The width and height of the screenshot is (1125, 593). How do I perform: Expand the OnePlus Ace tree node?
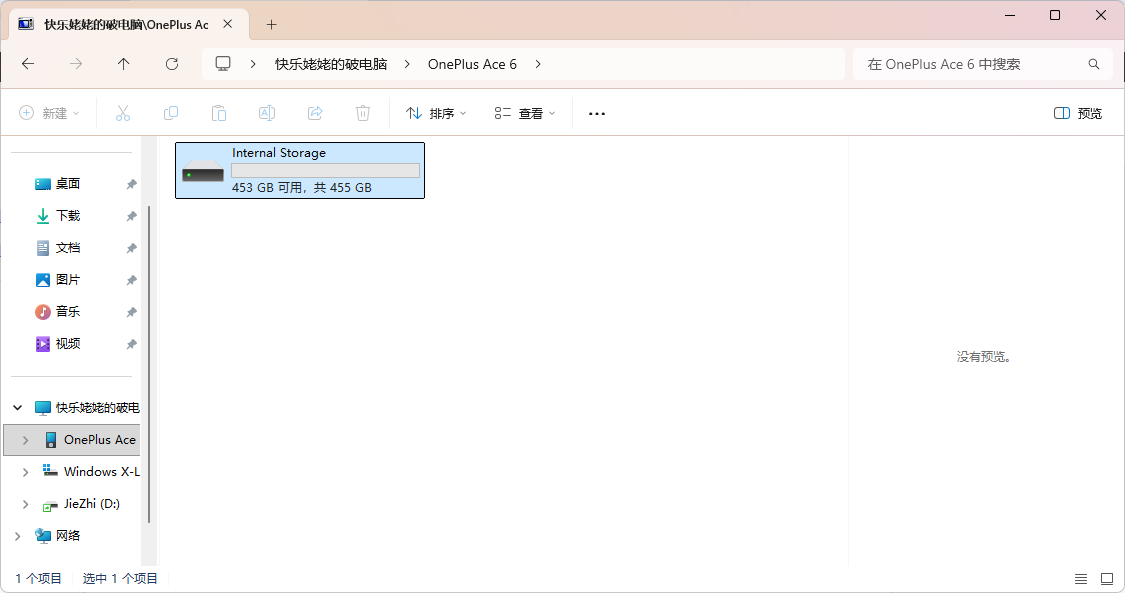[26, 440]
